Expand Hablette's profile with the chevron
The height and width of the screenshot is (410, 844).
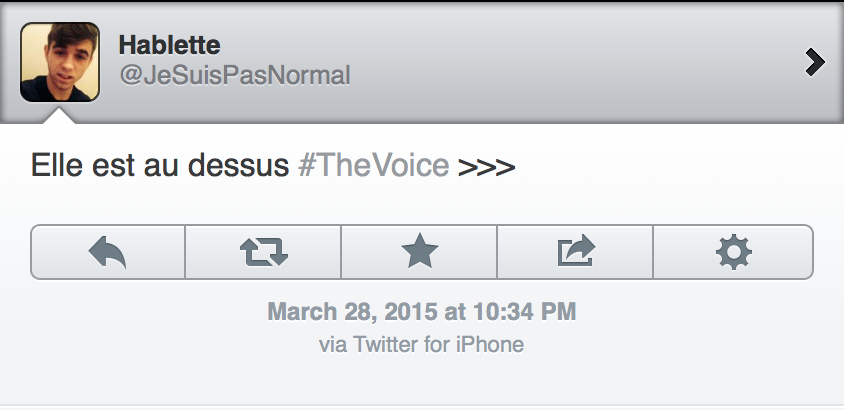pos(815,62)
